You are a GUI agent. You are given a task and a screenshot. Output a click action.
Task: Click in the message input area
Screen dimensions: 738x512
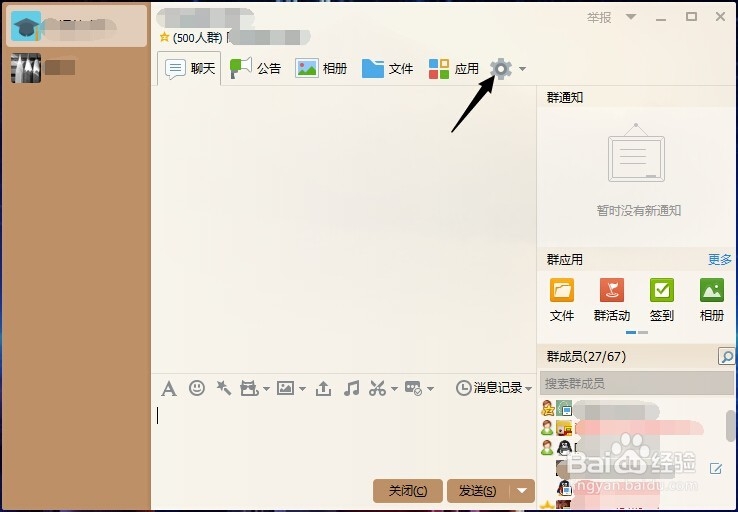pyautogui.click(x=344, y=438)
